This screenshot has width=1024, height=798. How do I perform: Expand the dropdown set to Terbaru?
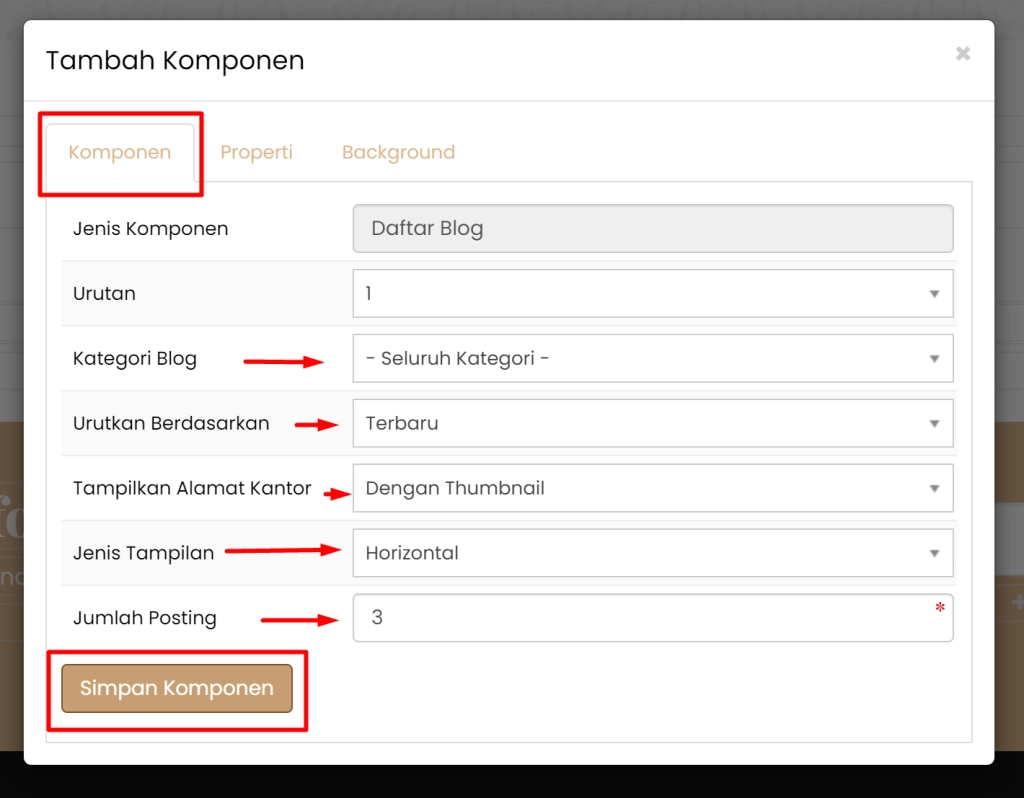pos(652,424)
